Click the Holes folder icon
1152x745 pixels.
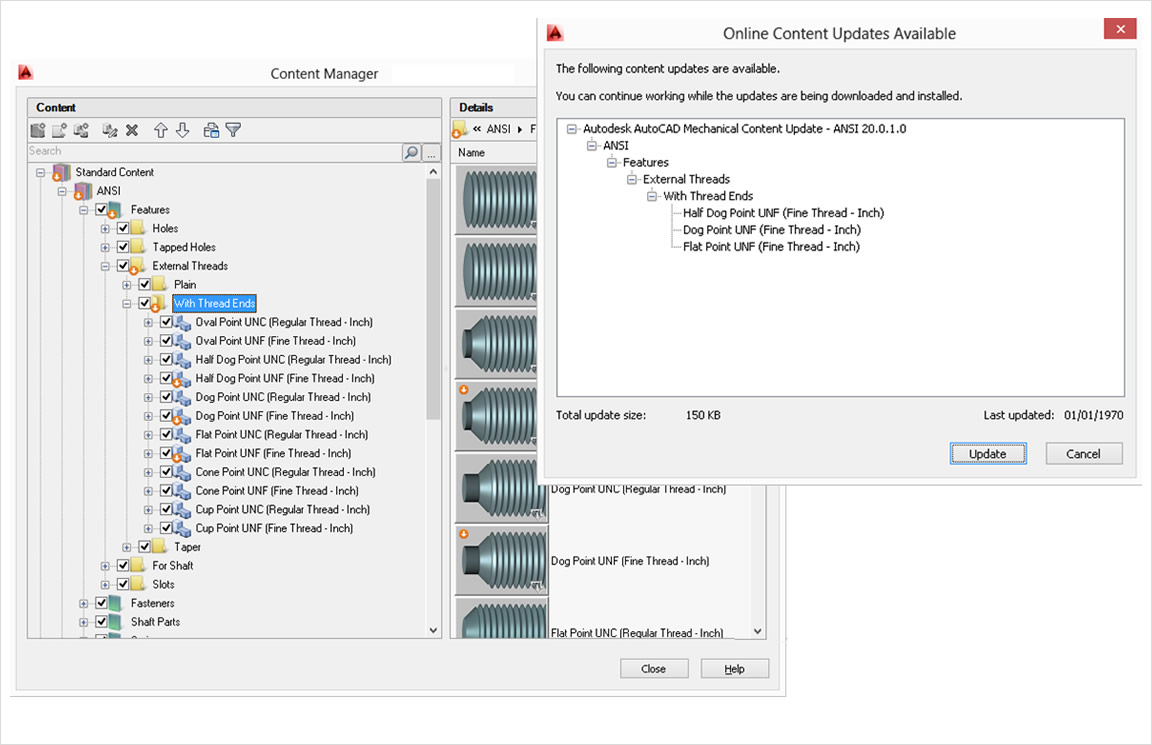(137, 228)
